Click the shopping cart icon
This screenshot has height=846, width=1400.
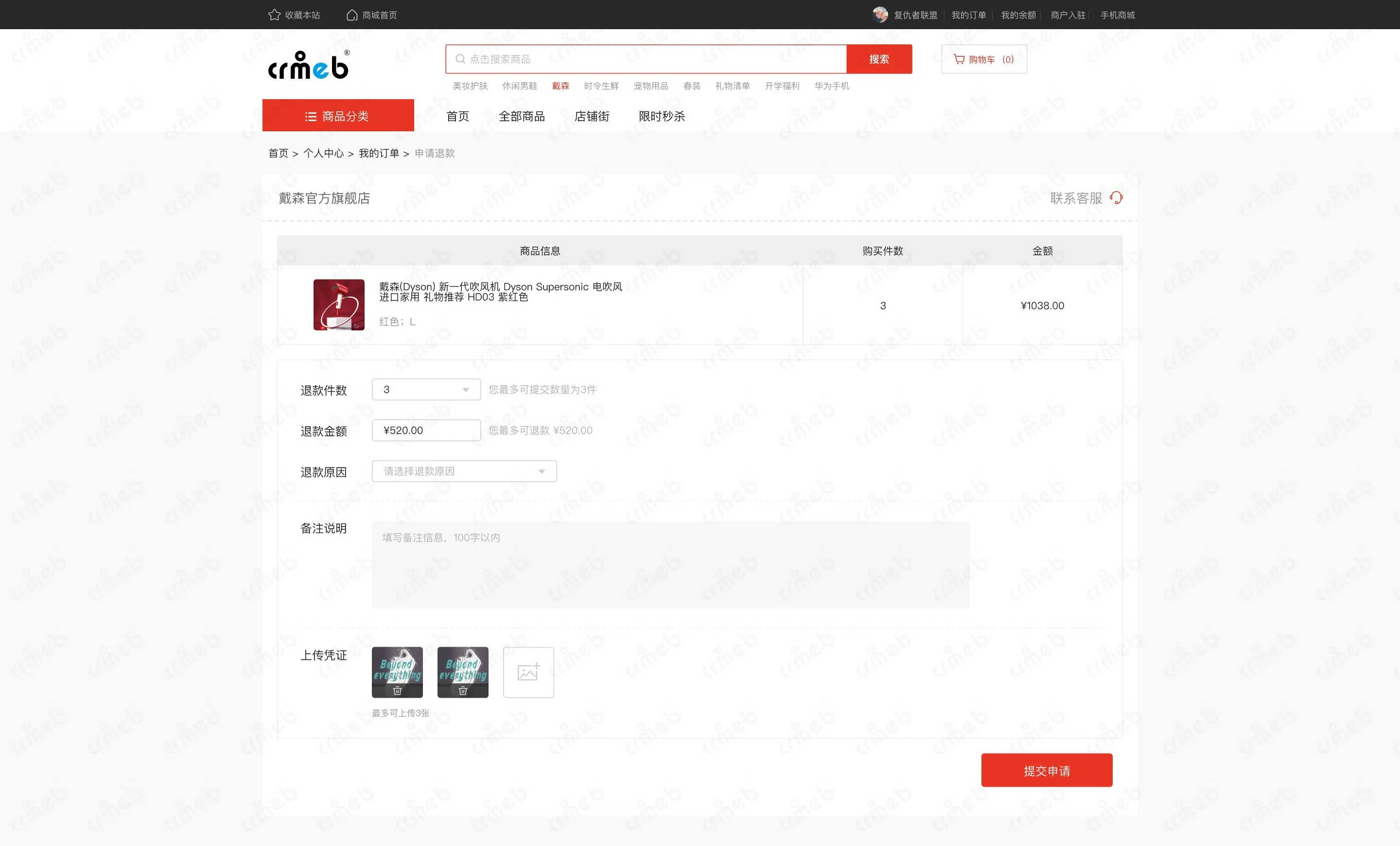(959, 59)
